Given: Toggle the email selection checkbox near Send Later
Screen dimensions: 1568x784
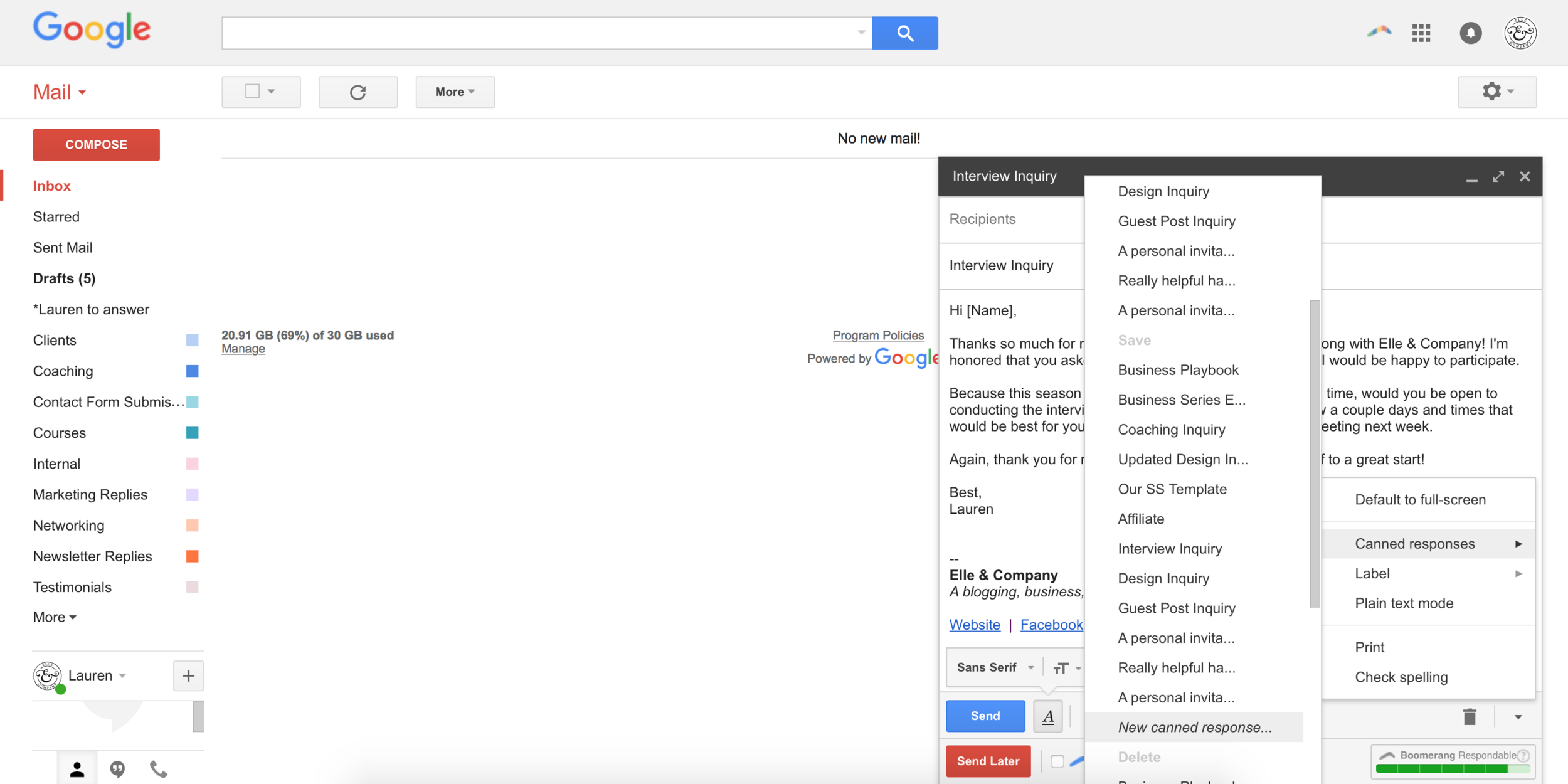Looking at the screenshot, I should (x=1057, y=761).
